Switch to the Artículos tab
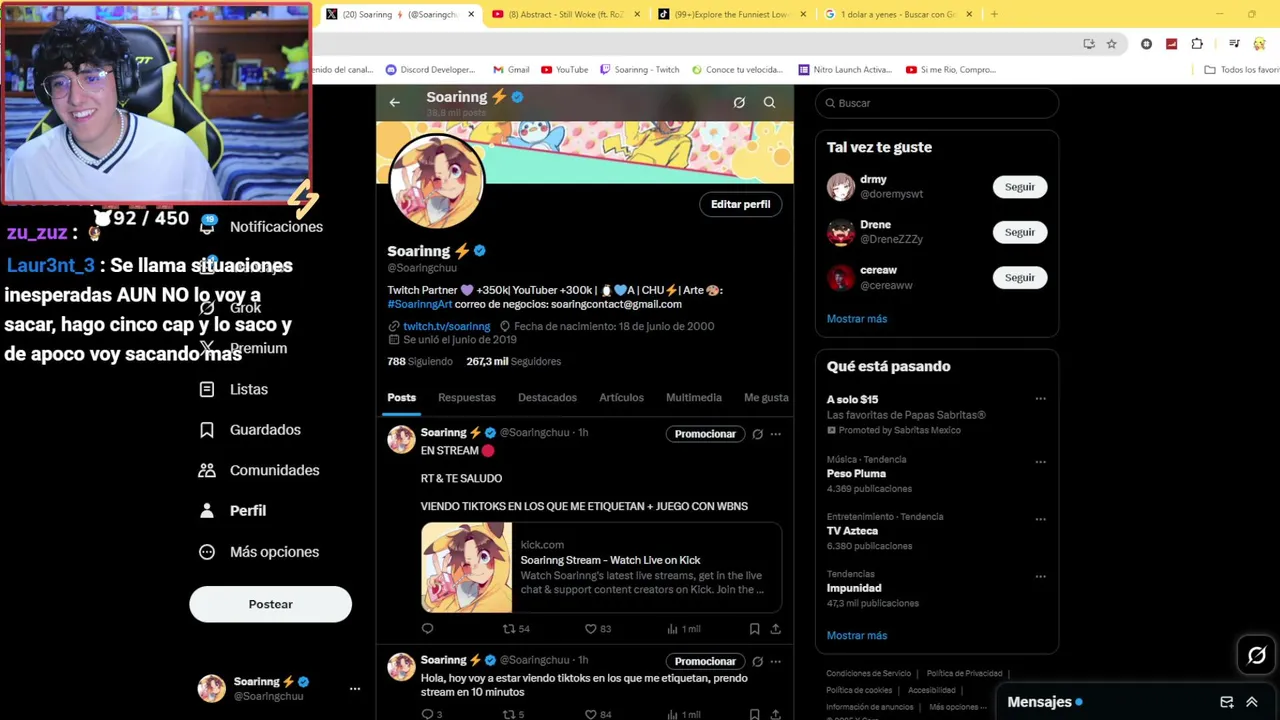The height and width of the screenshot is (720, 1280). (621, 397)
